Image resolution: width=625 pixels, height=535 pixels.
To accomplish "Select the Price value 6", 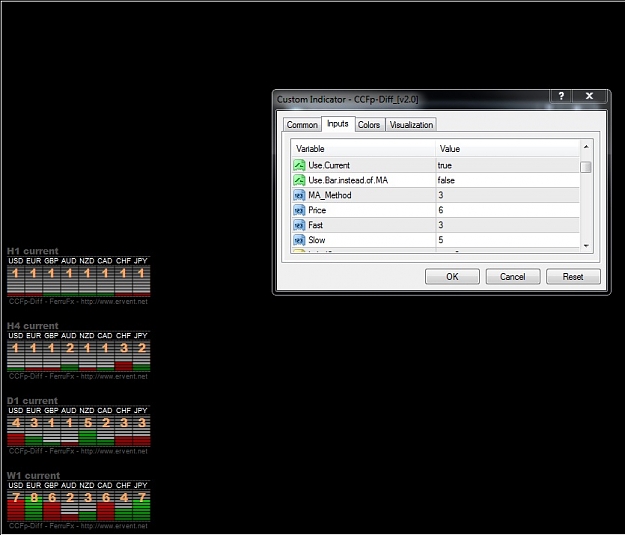I will coord(441,210).
